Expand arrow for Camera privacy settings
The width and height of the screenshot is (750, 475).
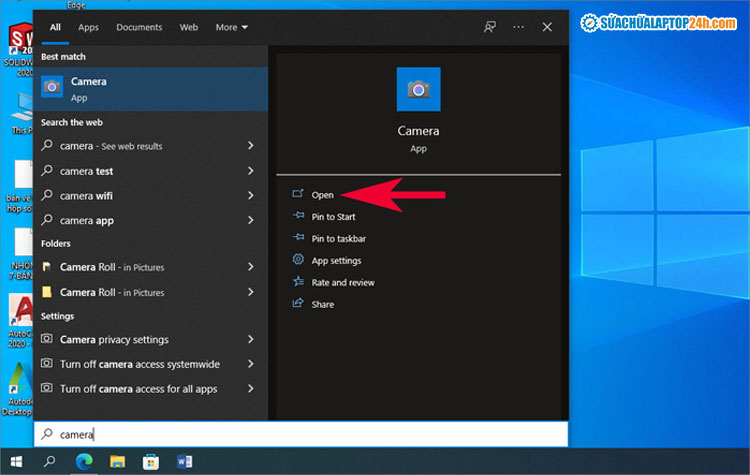(250, 340)
